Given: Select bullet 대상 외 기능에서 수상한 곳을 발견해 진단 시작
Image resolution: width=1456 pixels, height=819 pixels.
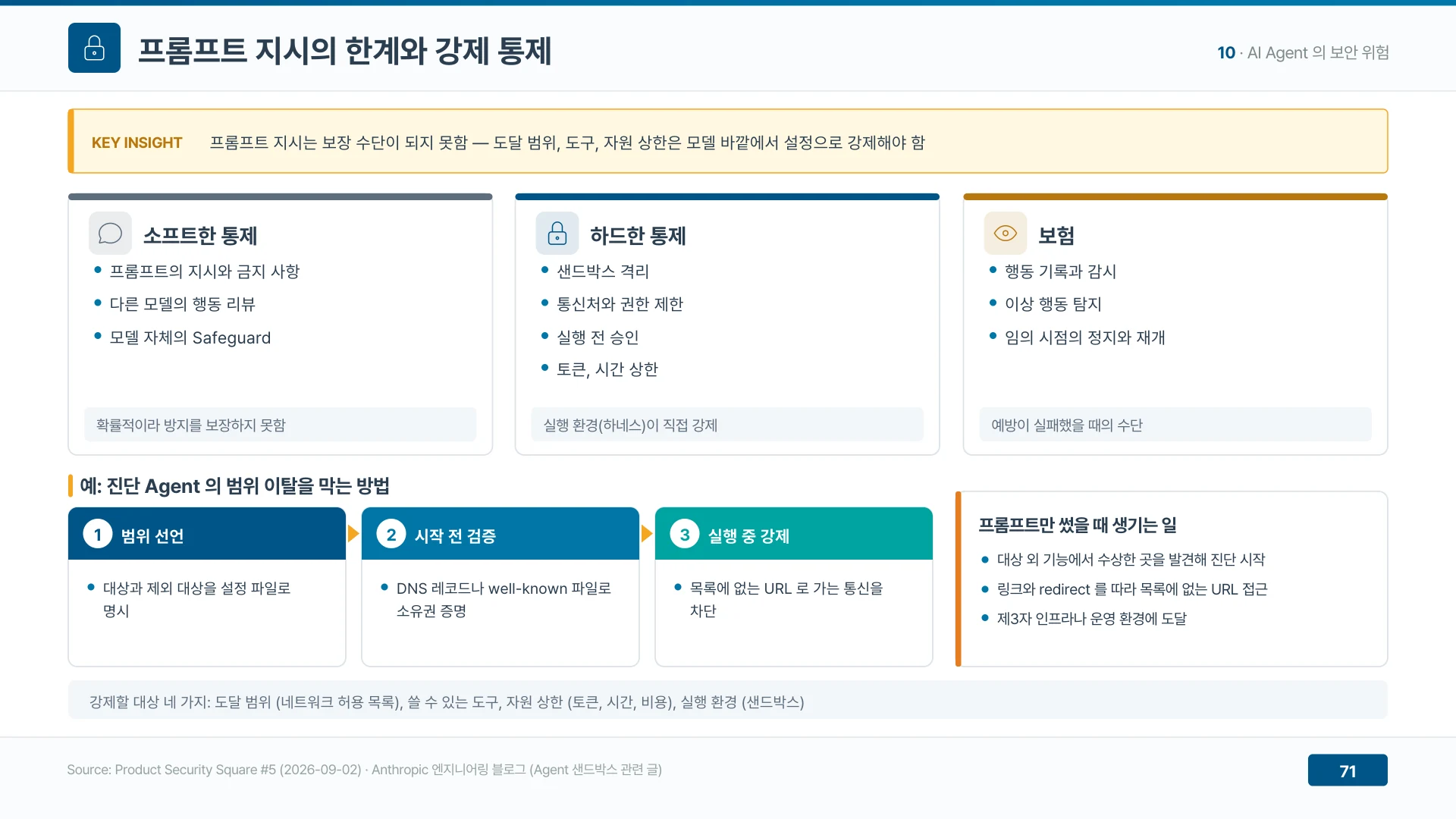Looking at the screenshot, I should (1131, 560).
